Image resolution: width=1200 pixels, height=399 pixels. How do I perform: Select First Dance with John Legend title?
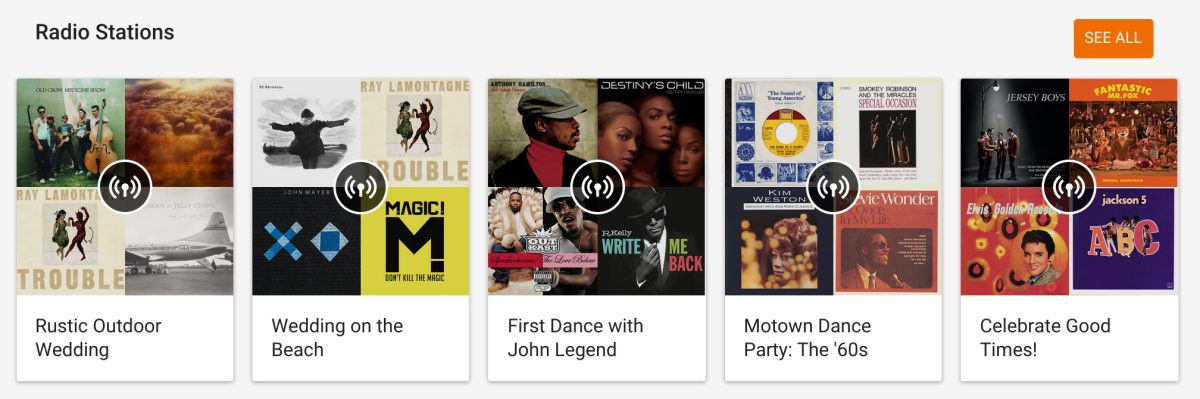click(x=575, y=338)
